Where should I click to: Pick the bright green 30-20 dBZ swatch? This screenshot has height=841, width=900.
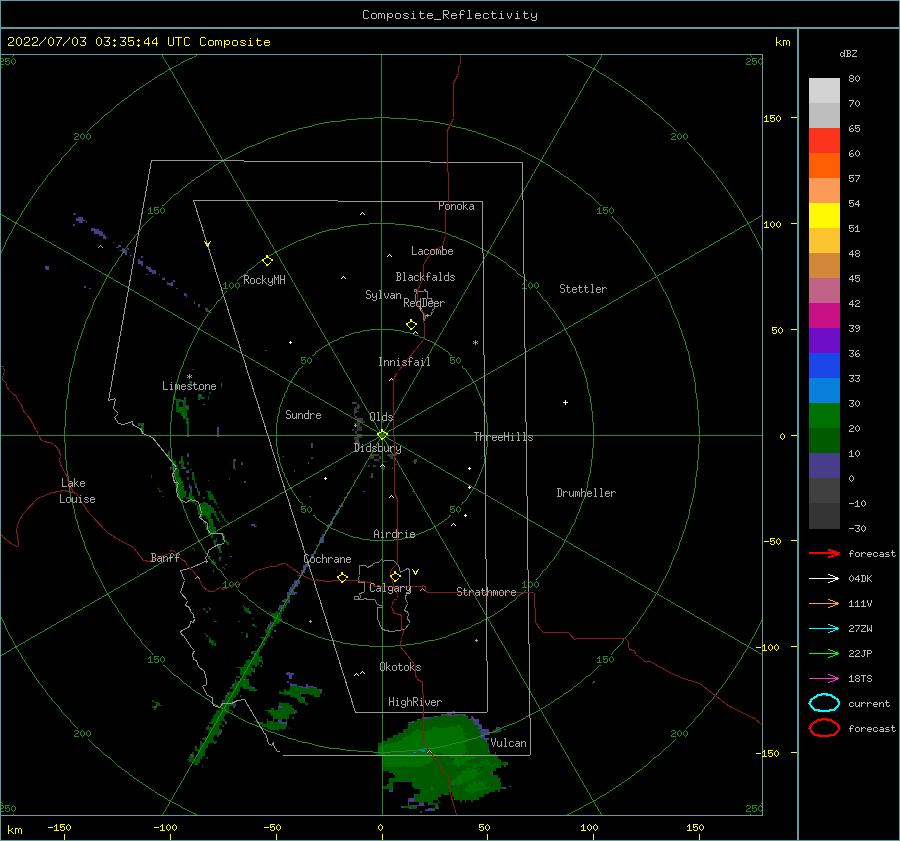[824, 416]
